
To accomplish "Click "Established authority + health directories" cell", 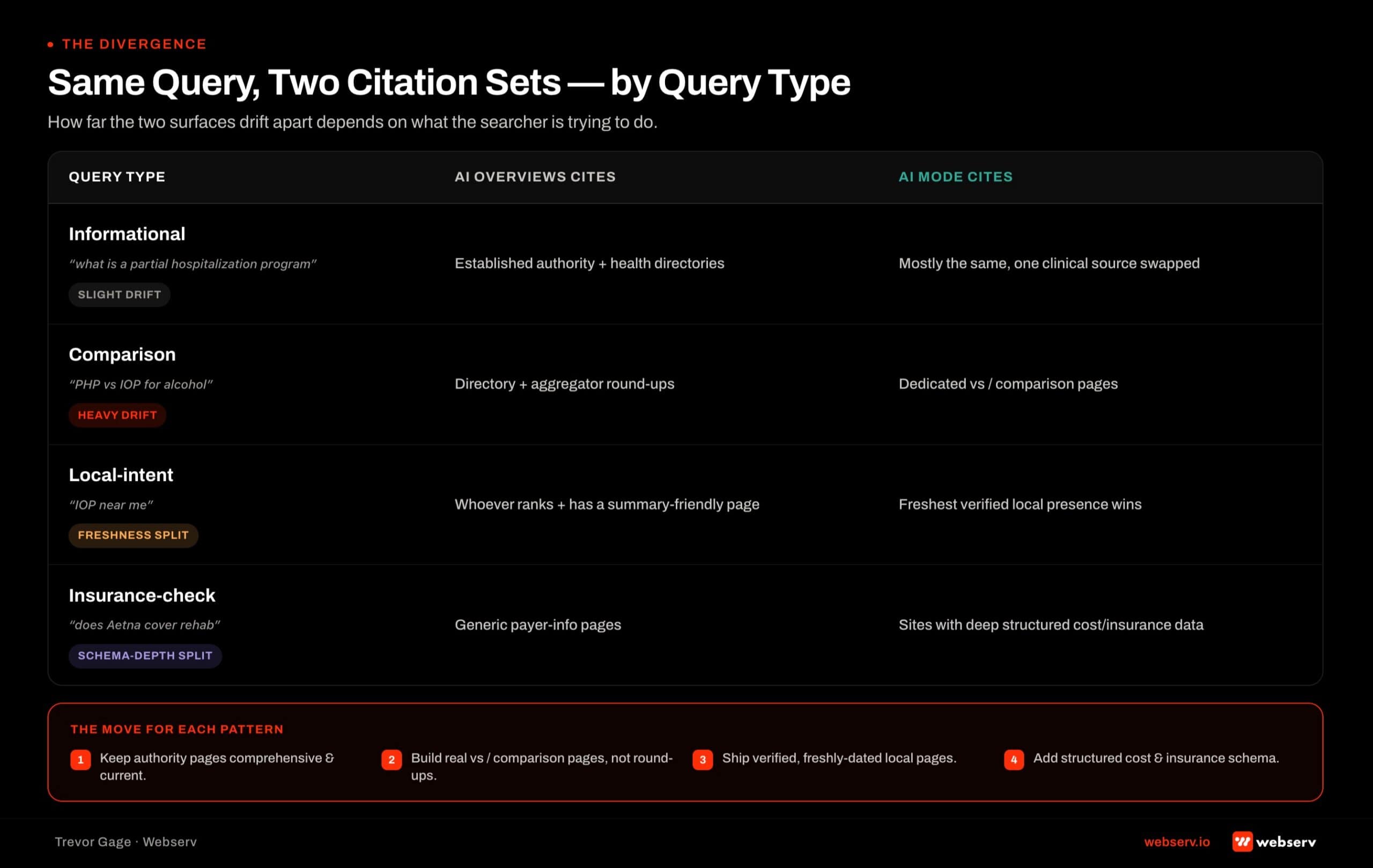I will pyautogui.click(x=589, y=263).
